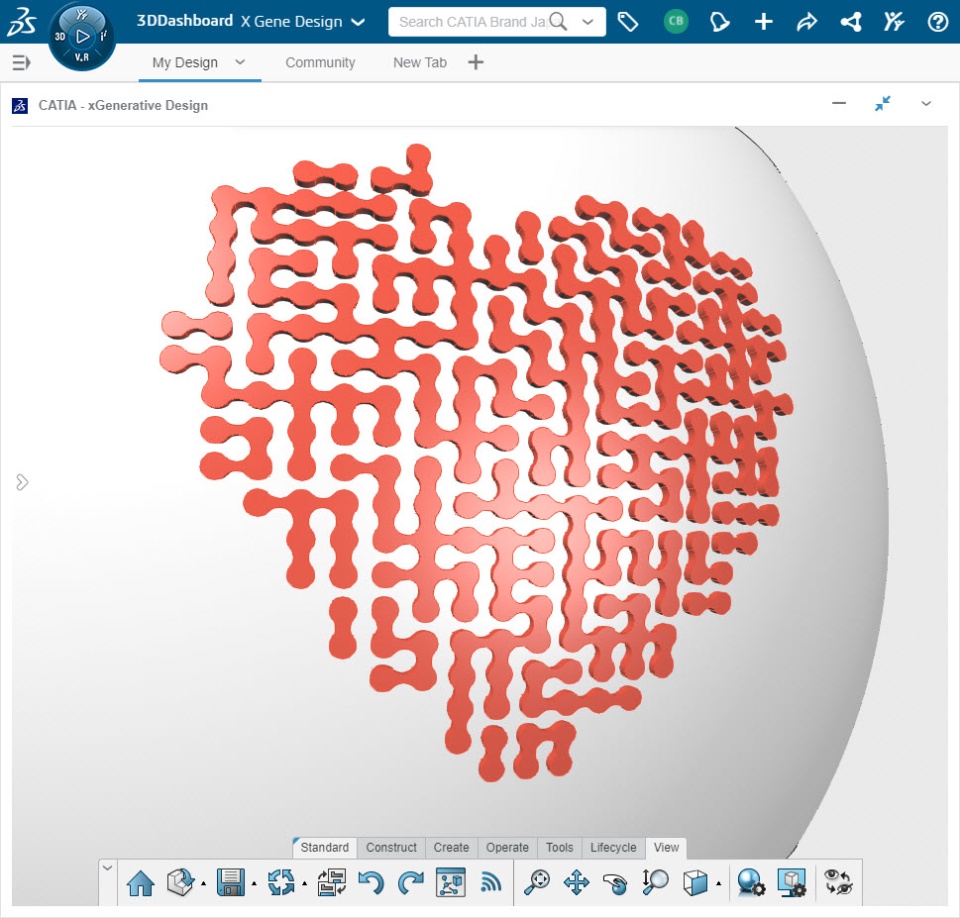Open the tag (6WTags) icon
Screen dimensions: 960x918
pyautogui.click(x=628, y=22)
